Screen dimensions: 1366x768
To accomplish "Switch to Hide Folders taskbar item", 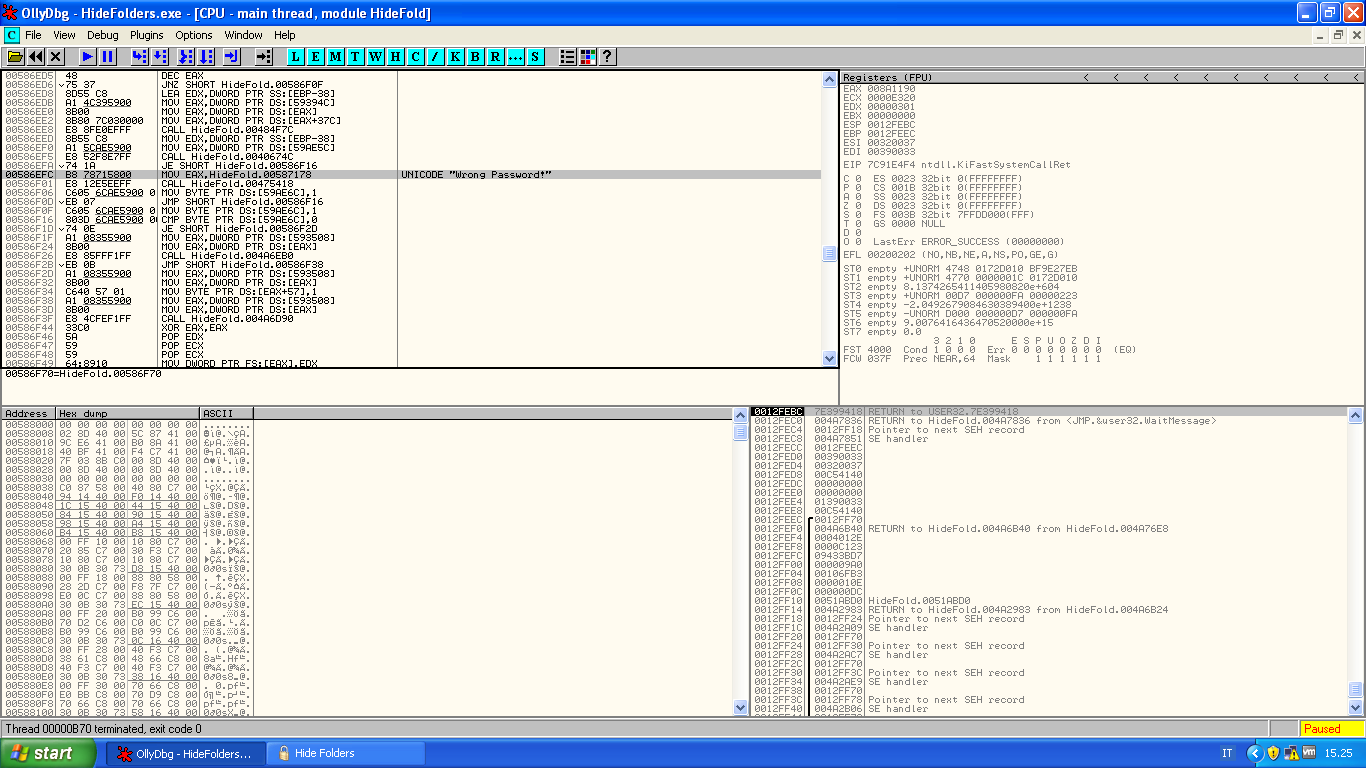I will coord(345,753).
